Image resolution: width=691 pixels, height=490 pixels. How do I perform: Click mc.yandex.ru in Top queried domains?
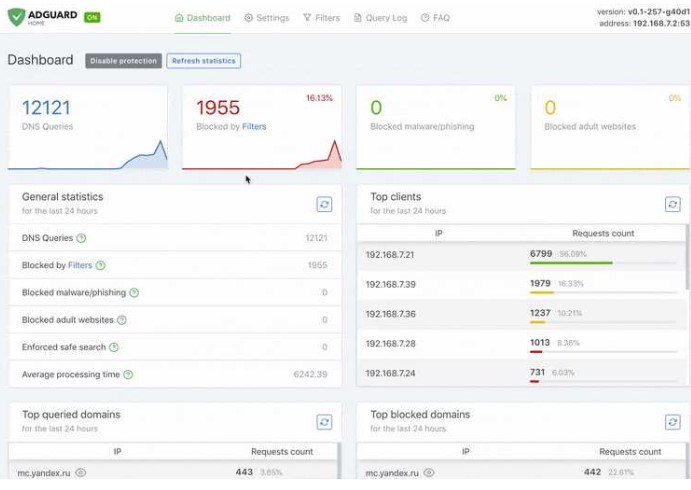(x=44, y=473)
